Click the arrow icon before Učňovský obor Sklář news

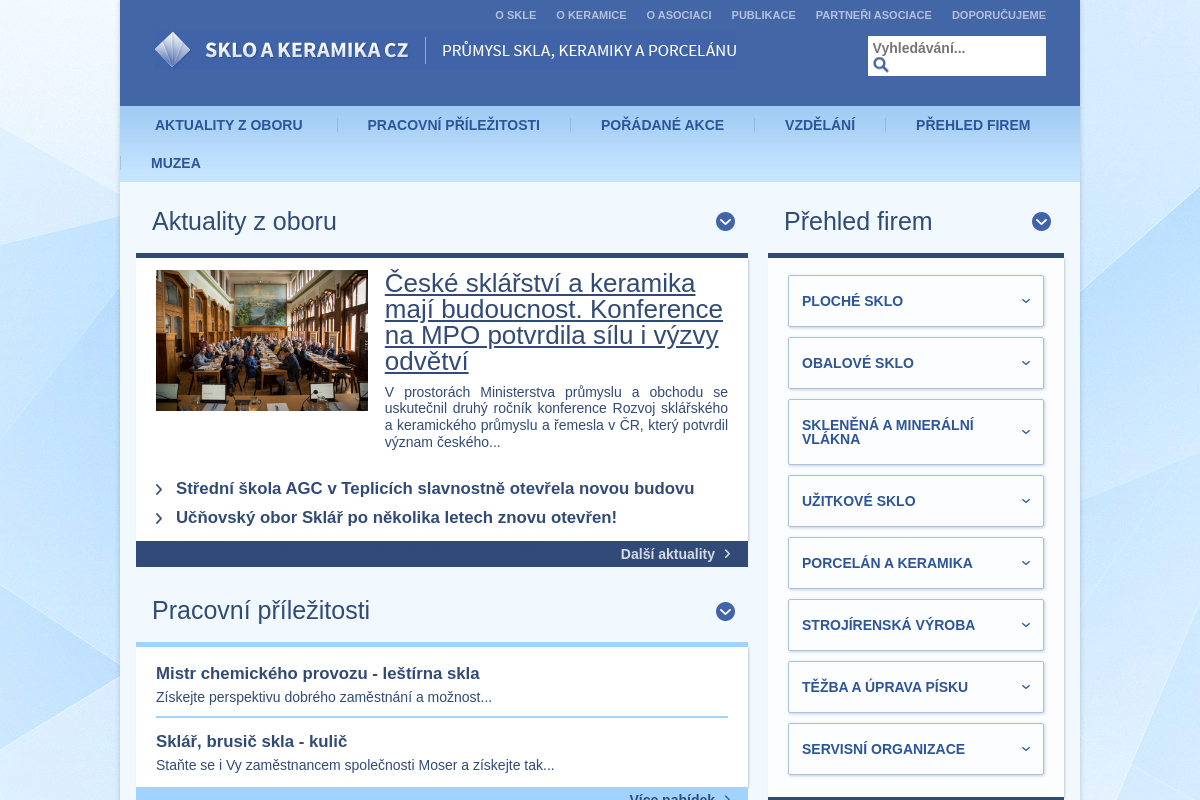click(x=159, y=518)
